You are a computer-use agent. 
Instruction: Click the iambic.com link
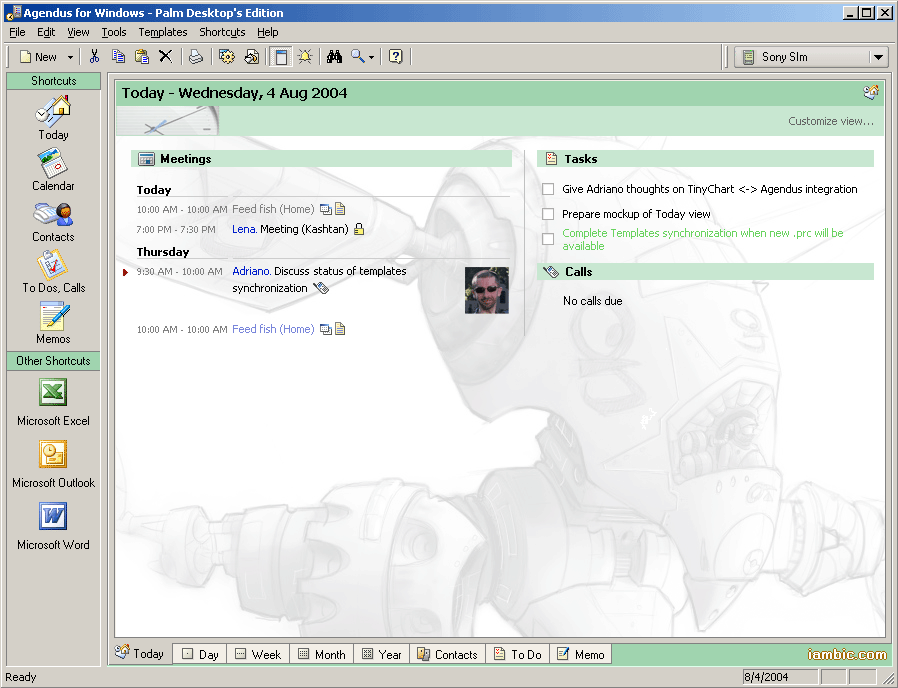(847, 654)
